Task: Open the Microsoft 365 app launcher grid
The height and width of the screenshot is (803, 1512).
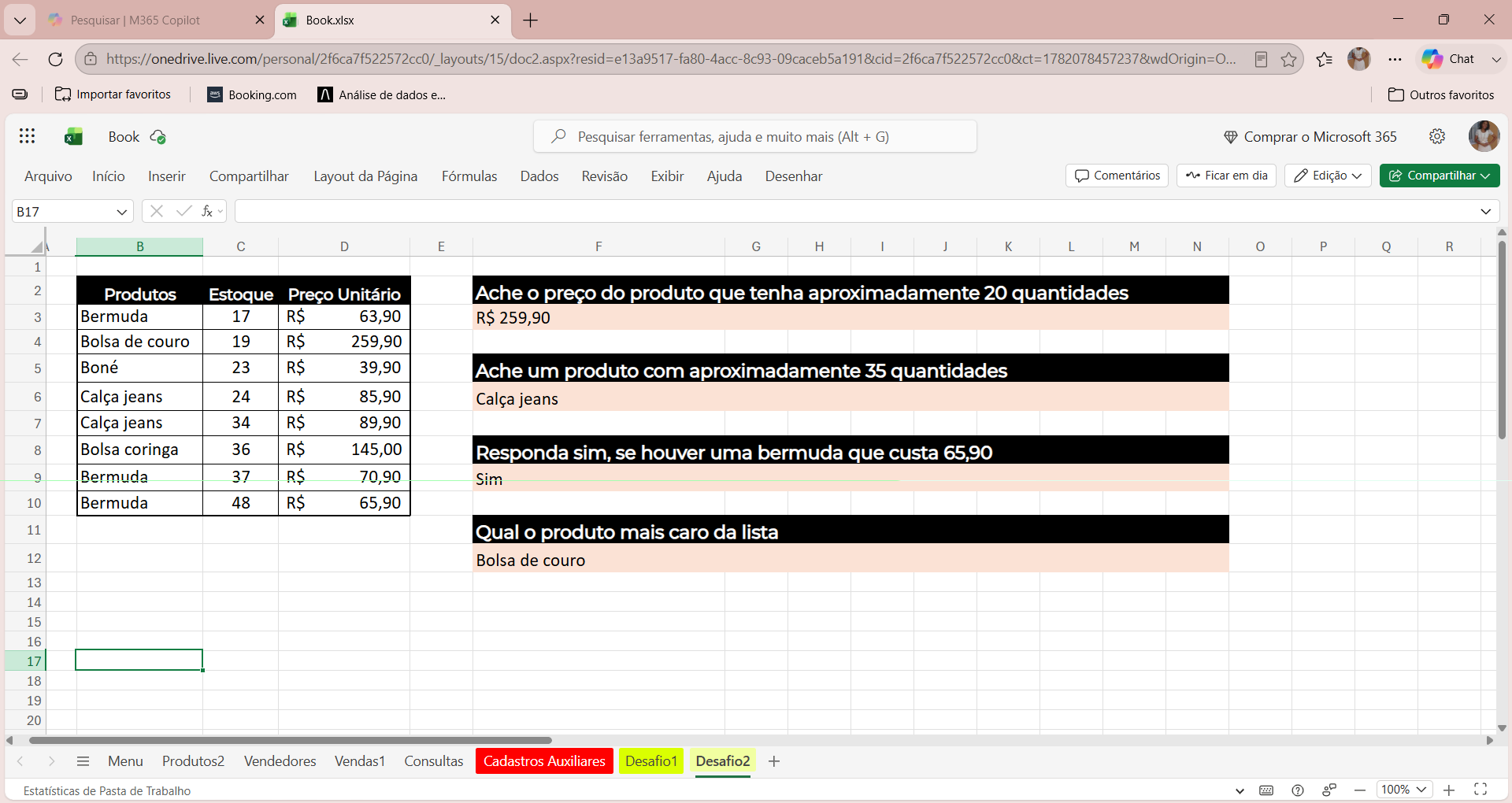Action: pos(27,136)
